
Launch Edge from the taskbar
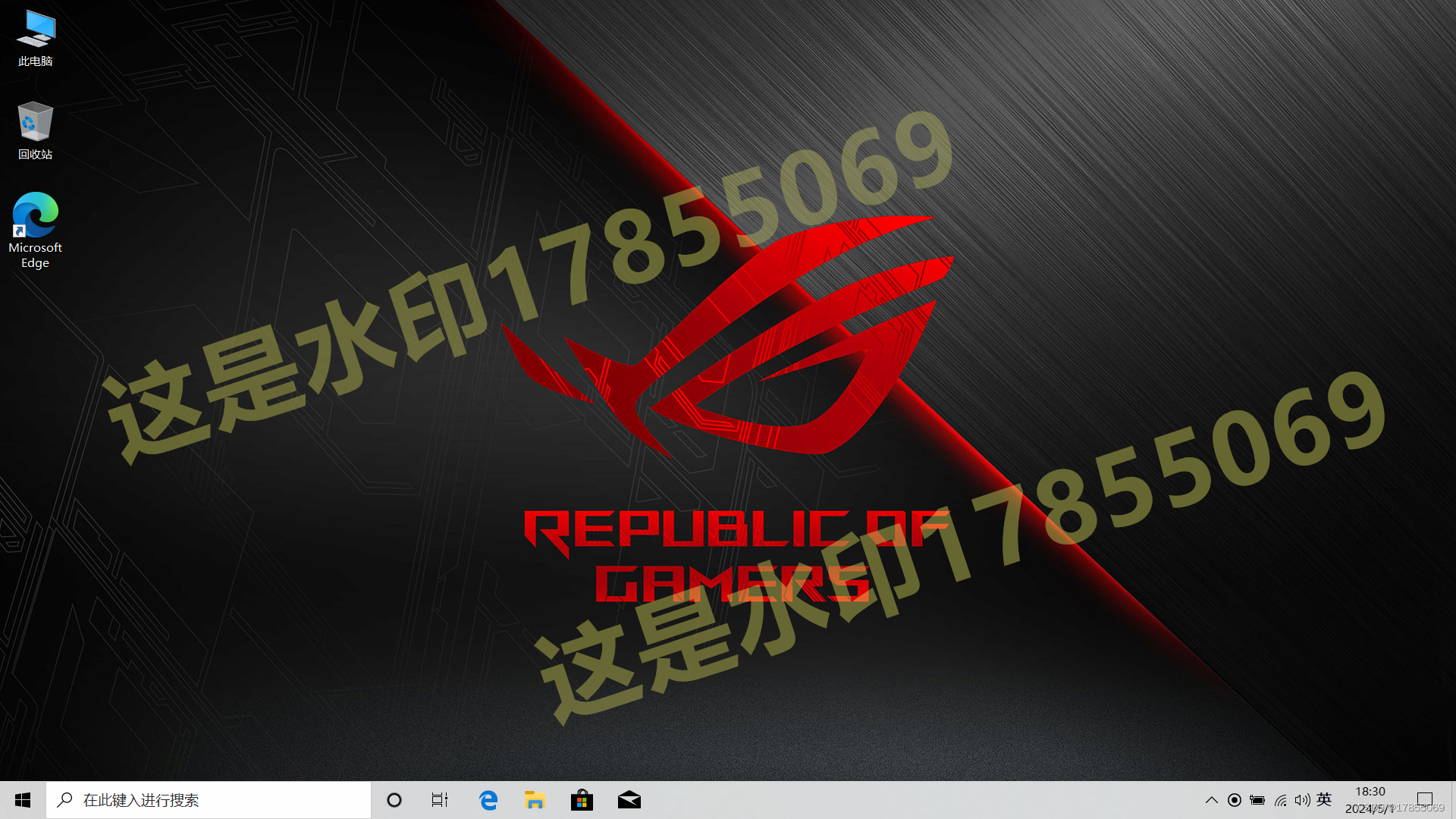(x=488, y=800)
